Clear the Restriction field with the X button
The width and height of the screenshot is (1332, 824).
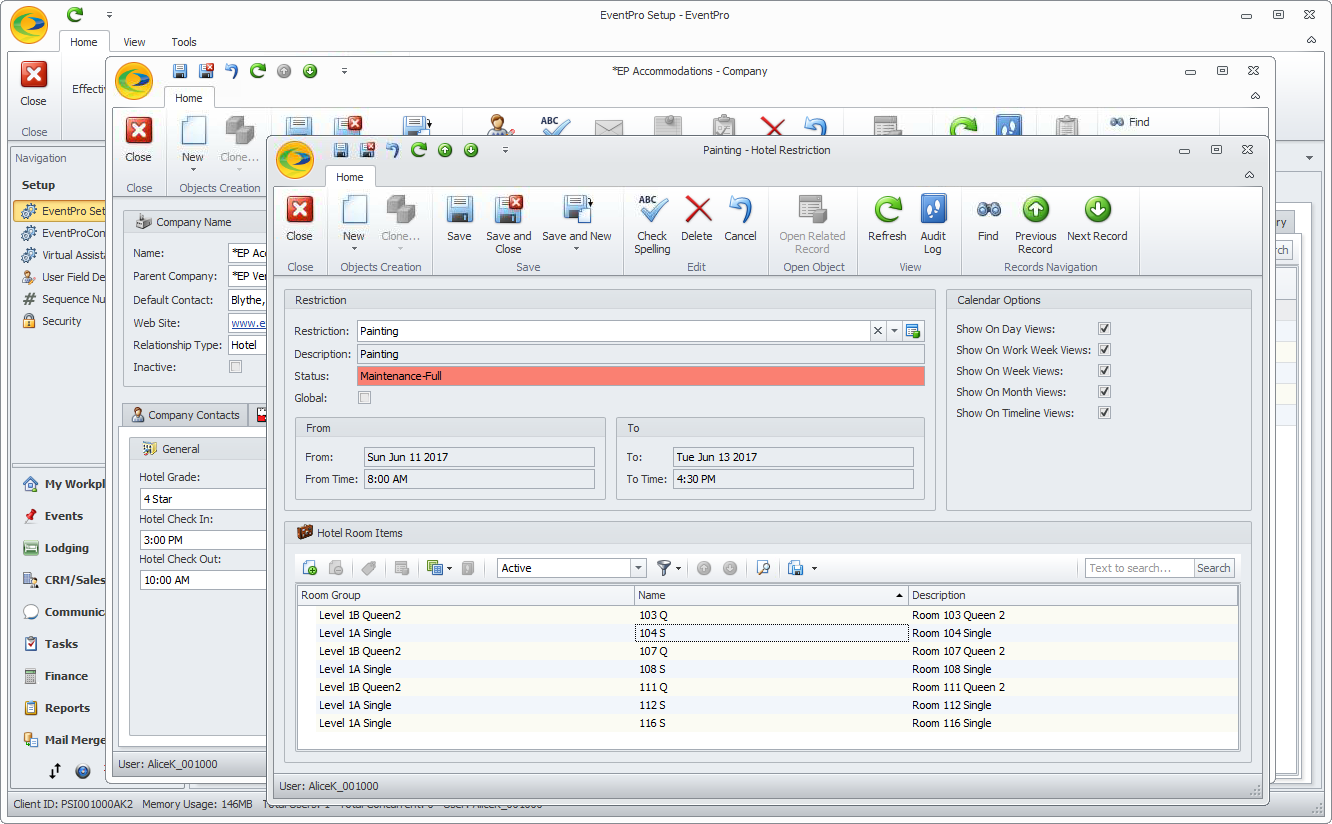tap(877, 331)
